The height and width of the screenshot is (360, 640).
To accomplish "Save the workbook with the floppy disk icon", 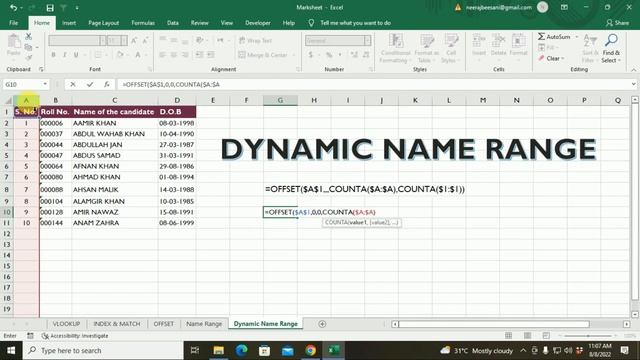I will (50, 8).
